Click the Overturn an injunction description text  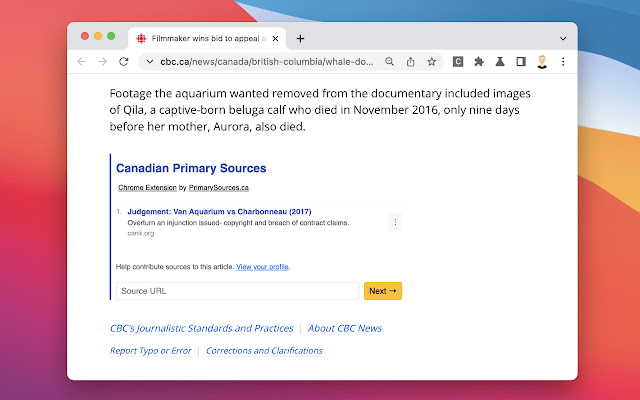pos(238,223)
